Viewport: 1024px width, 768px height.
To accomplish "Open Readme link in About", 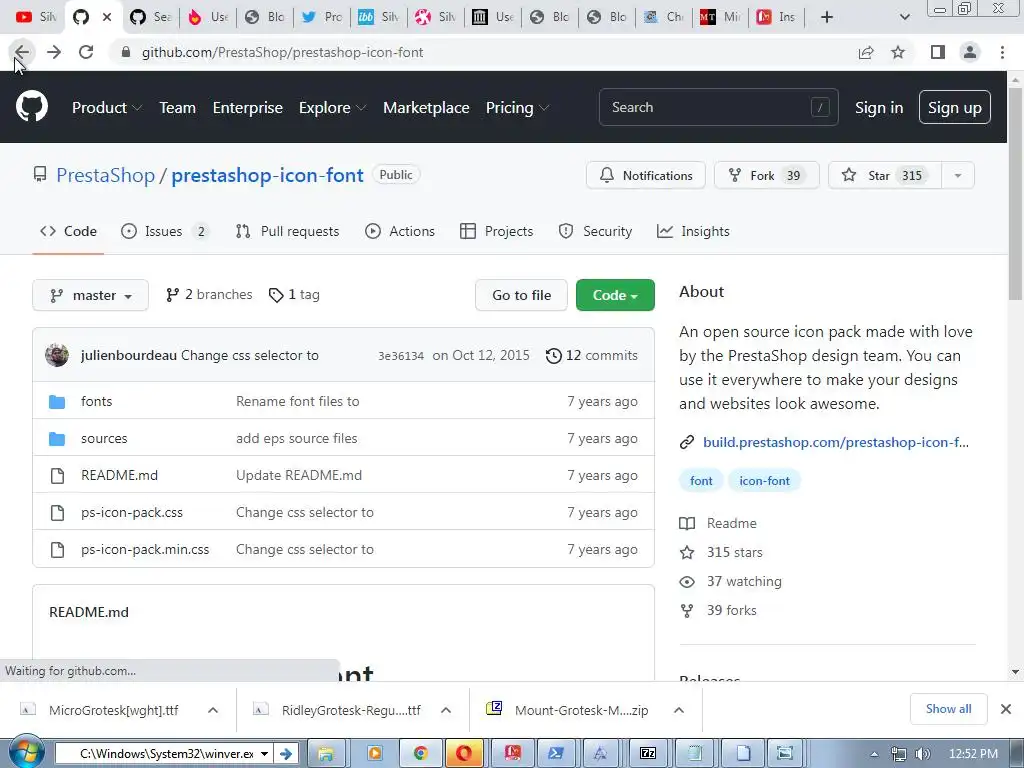I will pyautogui.click(x=718, y=523).
